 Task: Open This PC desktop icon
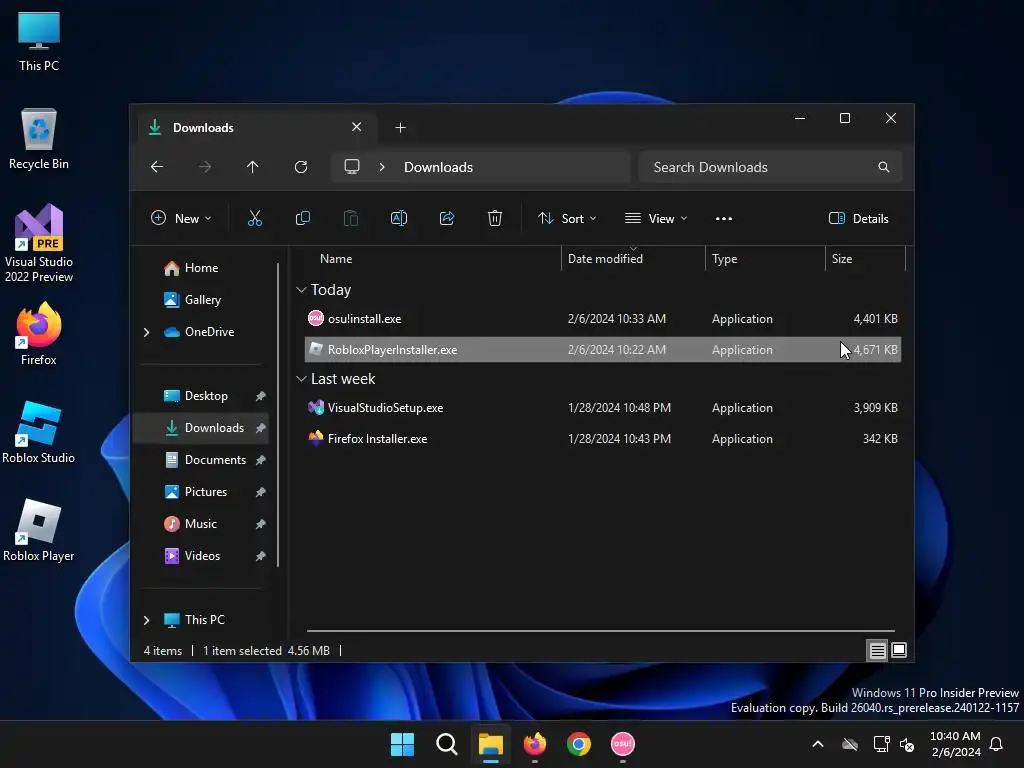click(x=39, y=41)
